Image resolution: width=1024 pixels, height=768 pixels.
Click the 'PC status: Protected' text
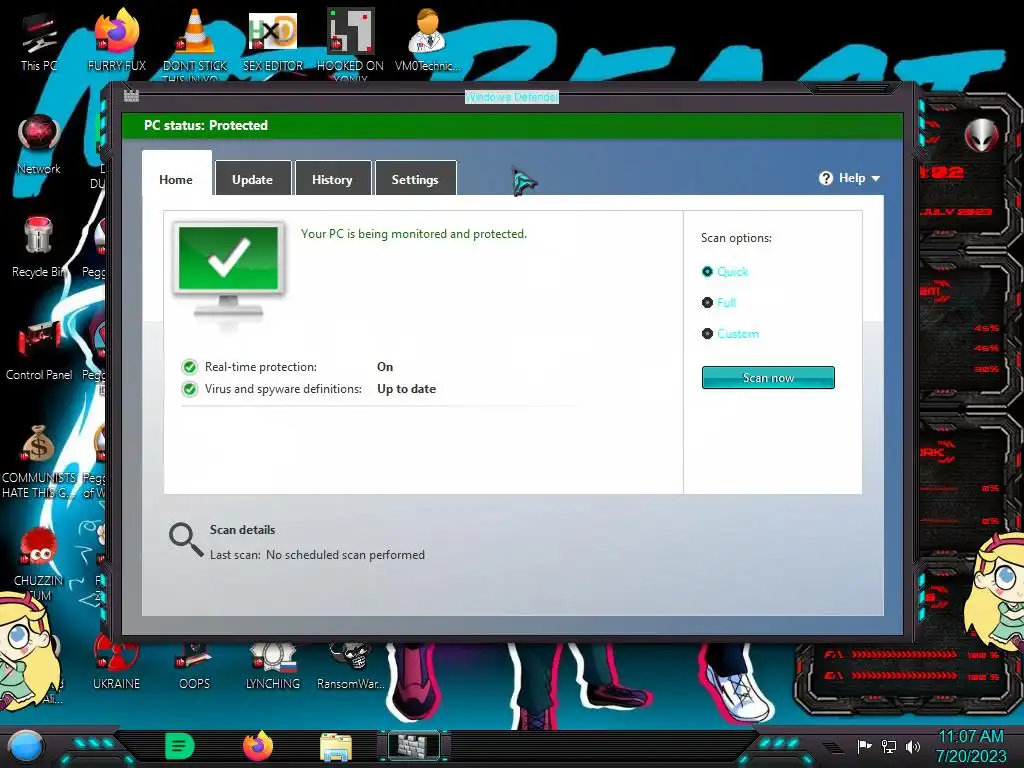pos(206,125)
